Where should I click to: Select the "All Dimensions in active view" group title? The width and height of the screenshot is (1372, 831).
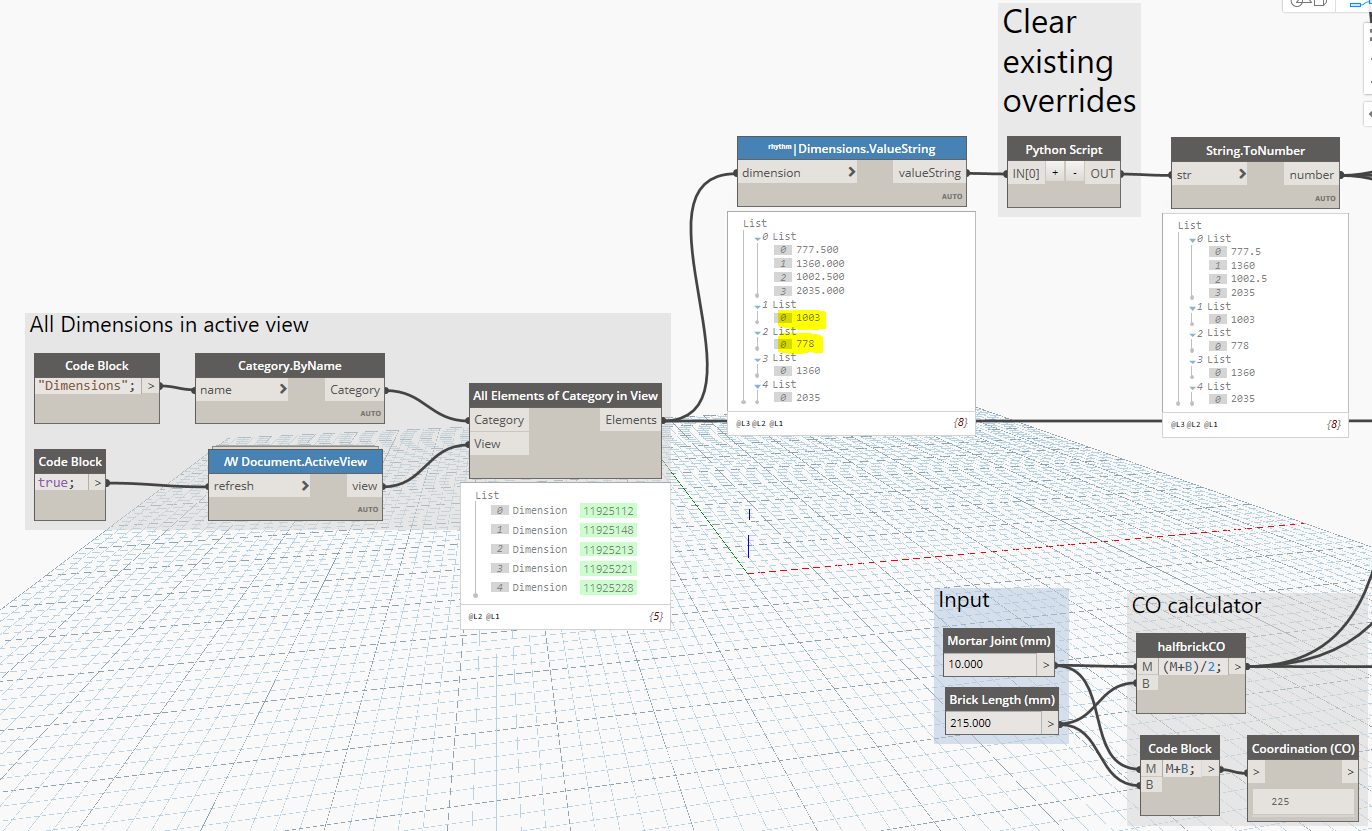tap(169, 324)
